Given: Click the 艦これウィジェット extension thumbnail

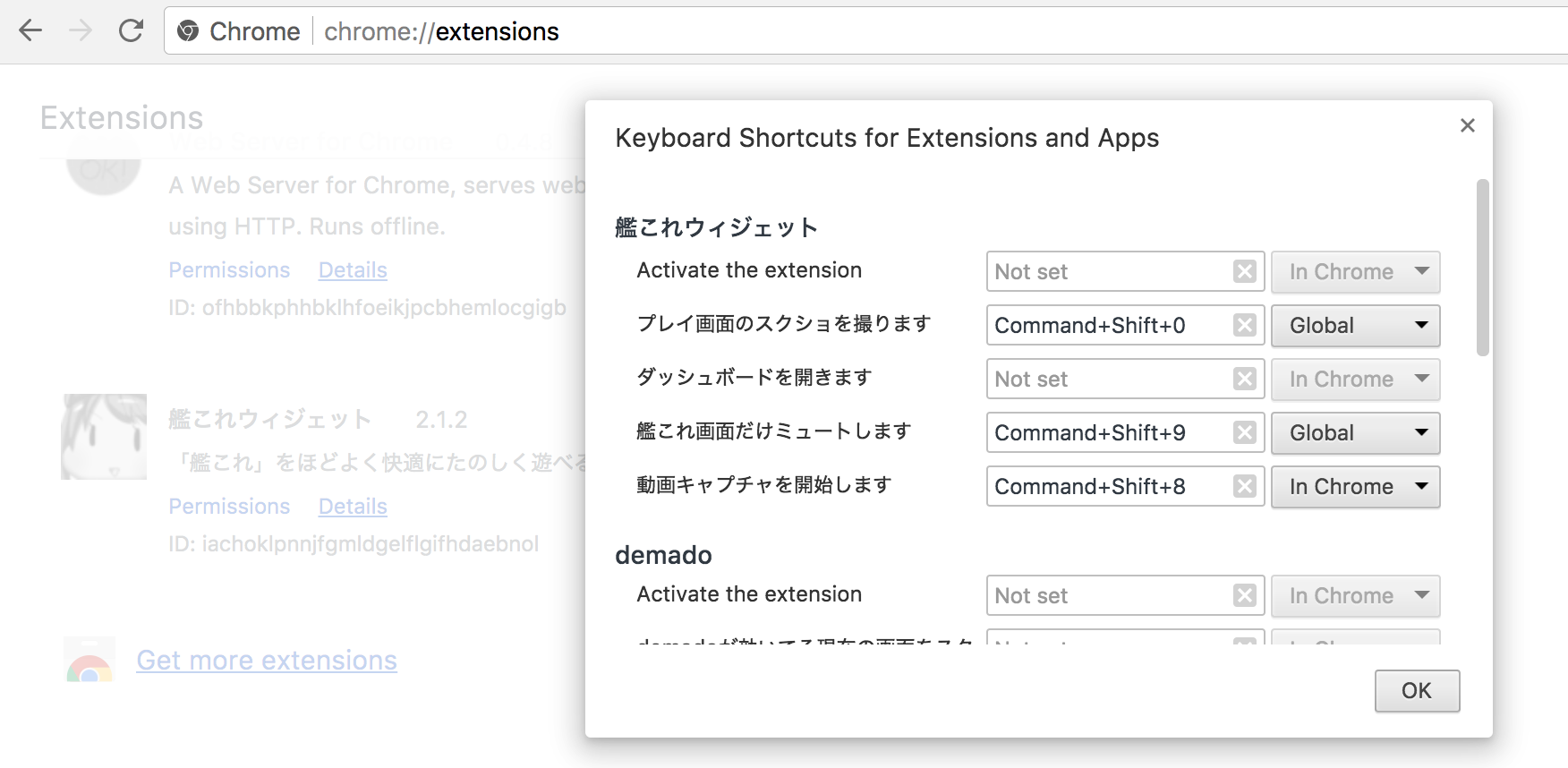Looking at the screenshot, I should pos(104,437).
